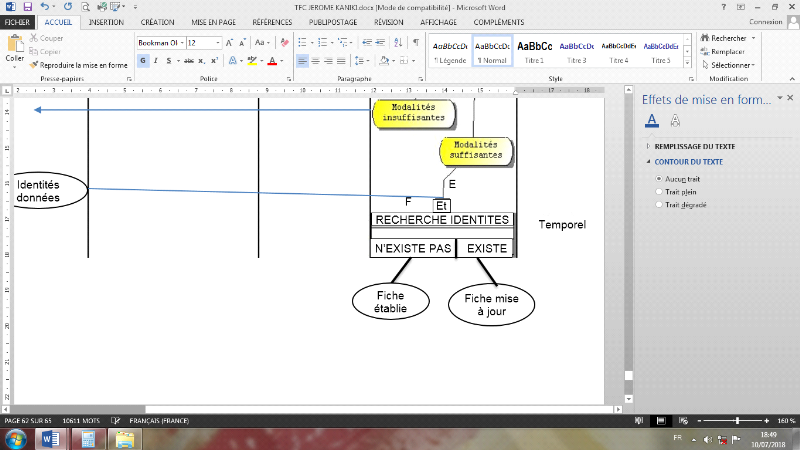Click the Save icon in quick access toolbar
Viewport: 800px width, 450px height.
click(27, 6)
